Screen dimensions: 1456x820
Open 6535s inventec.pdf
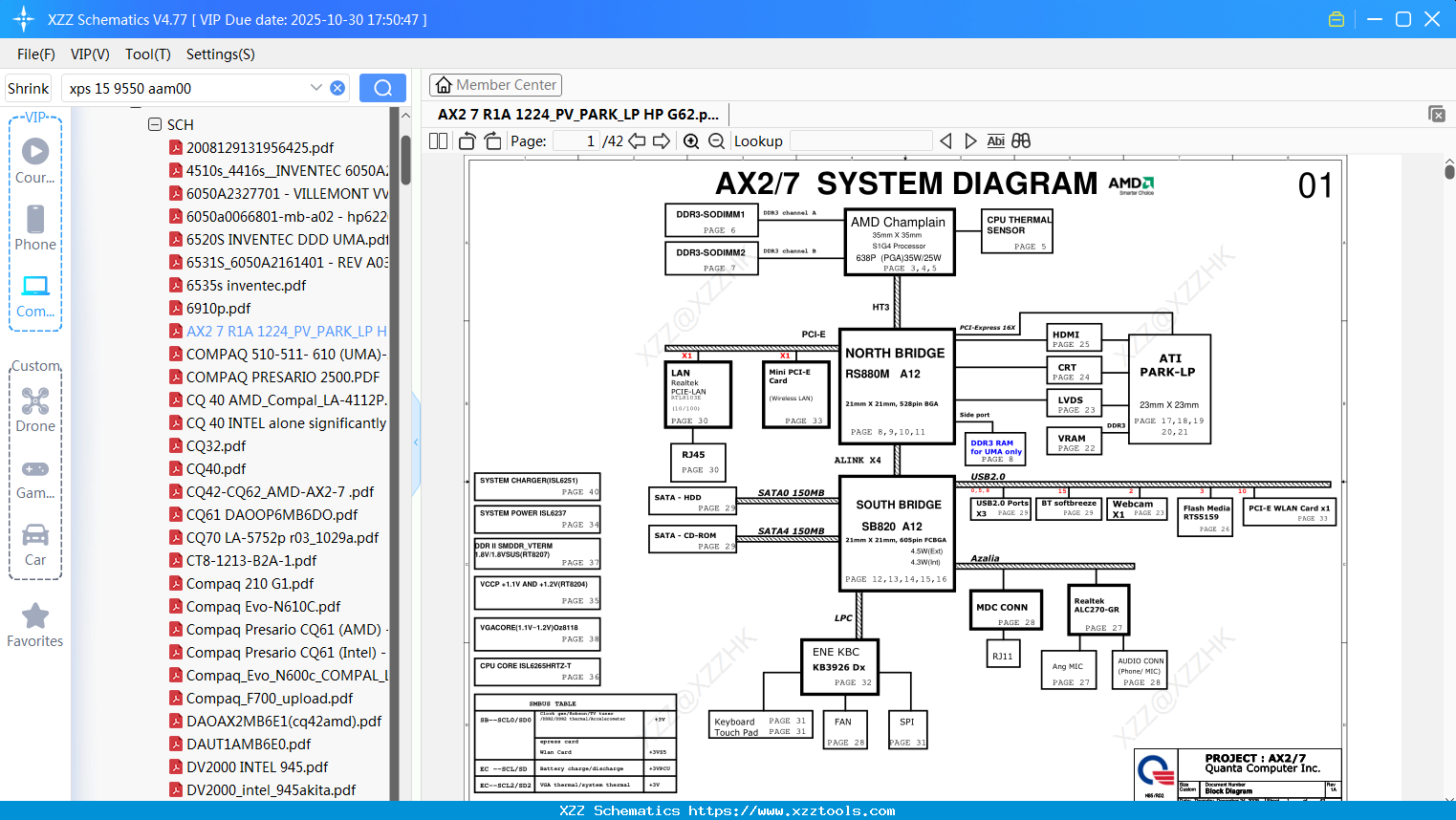click(x=246, y=285)
